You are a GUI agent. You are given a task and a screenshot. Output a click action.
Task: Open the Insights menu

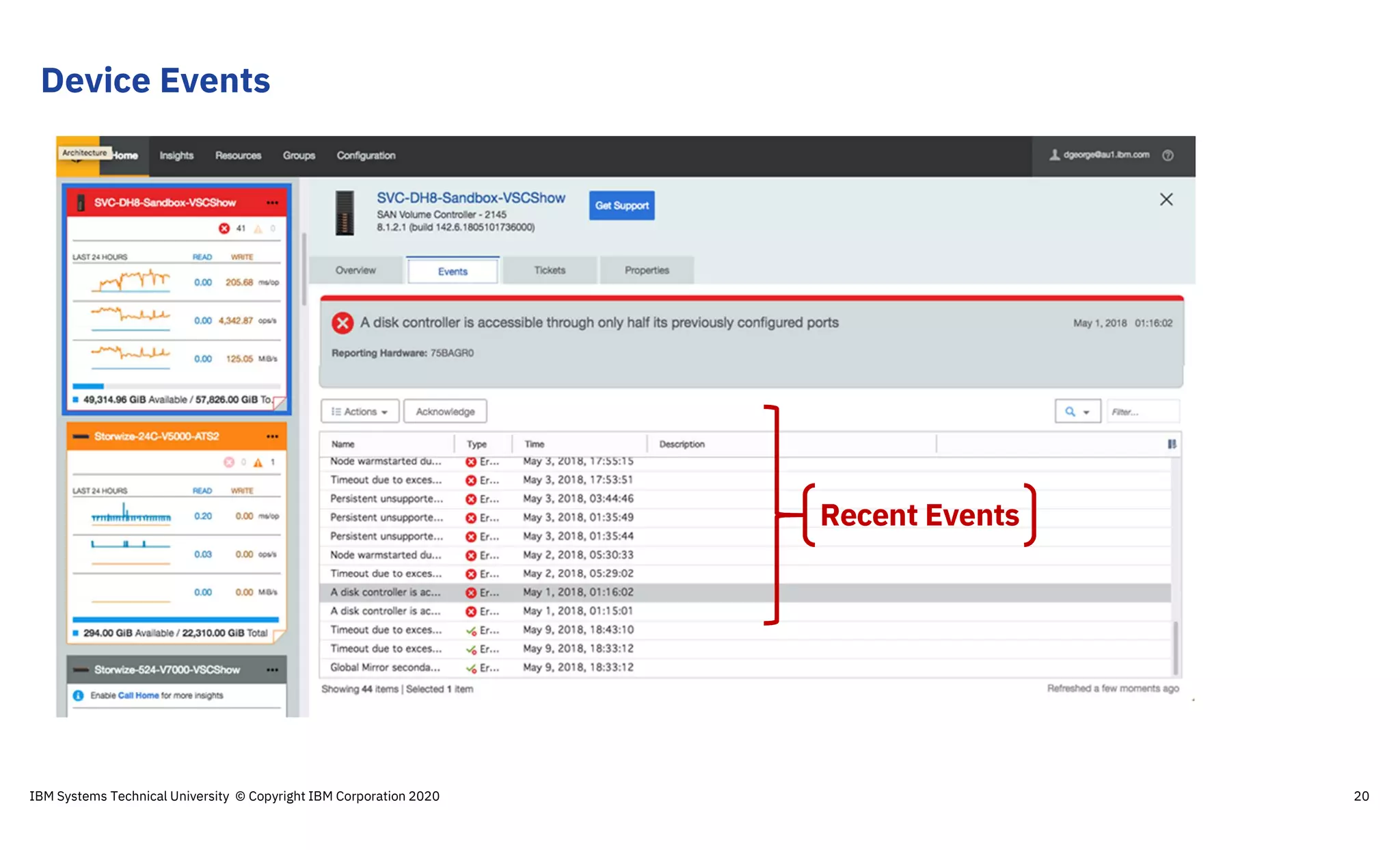[x=176, y=156]
